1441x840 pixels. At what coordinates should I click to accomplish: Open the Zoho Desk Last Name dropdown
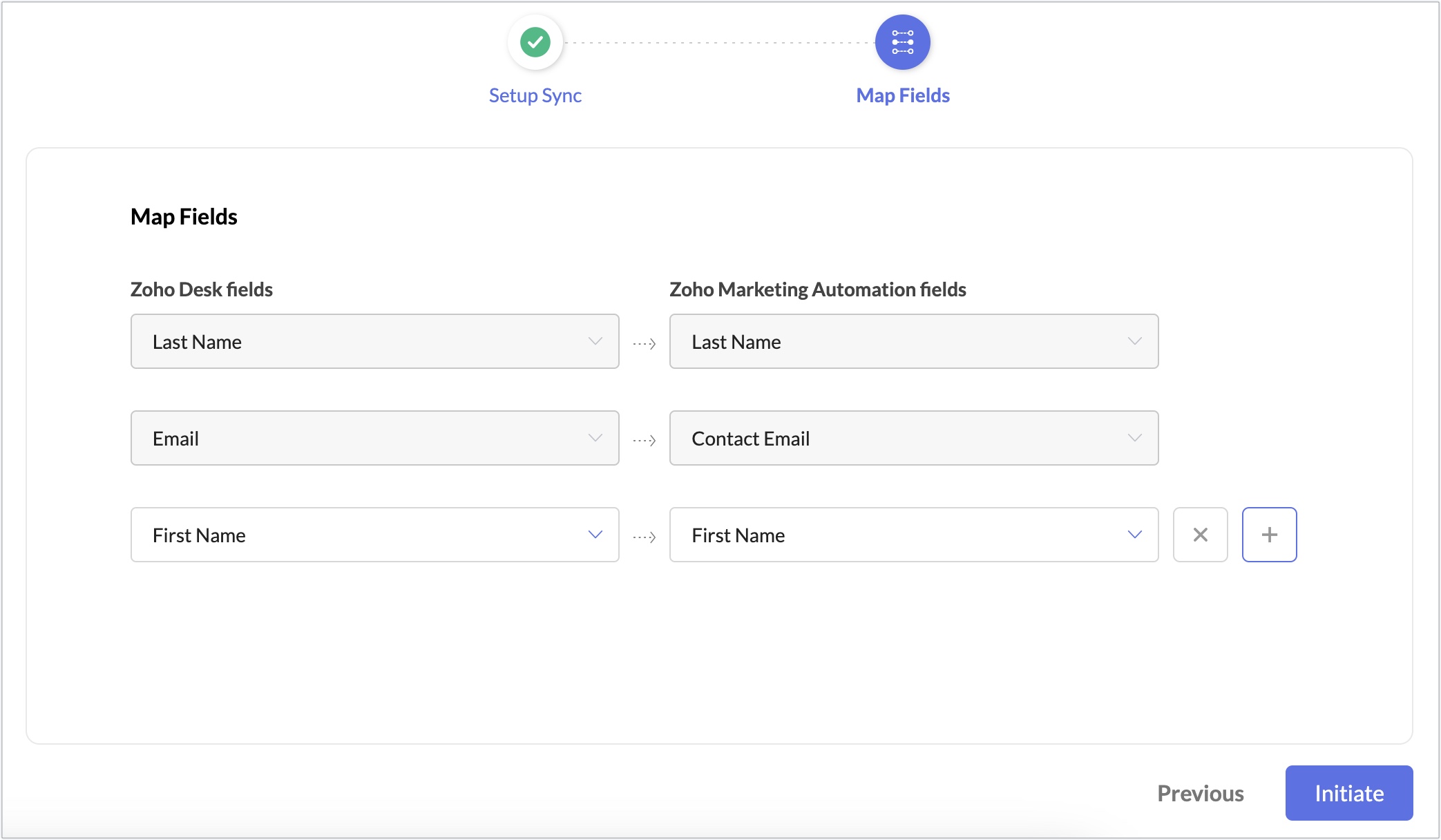coord(374,341)
